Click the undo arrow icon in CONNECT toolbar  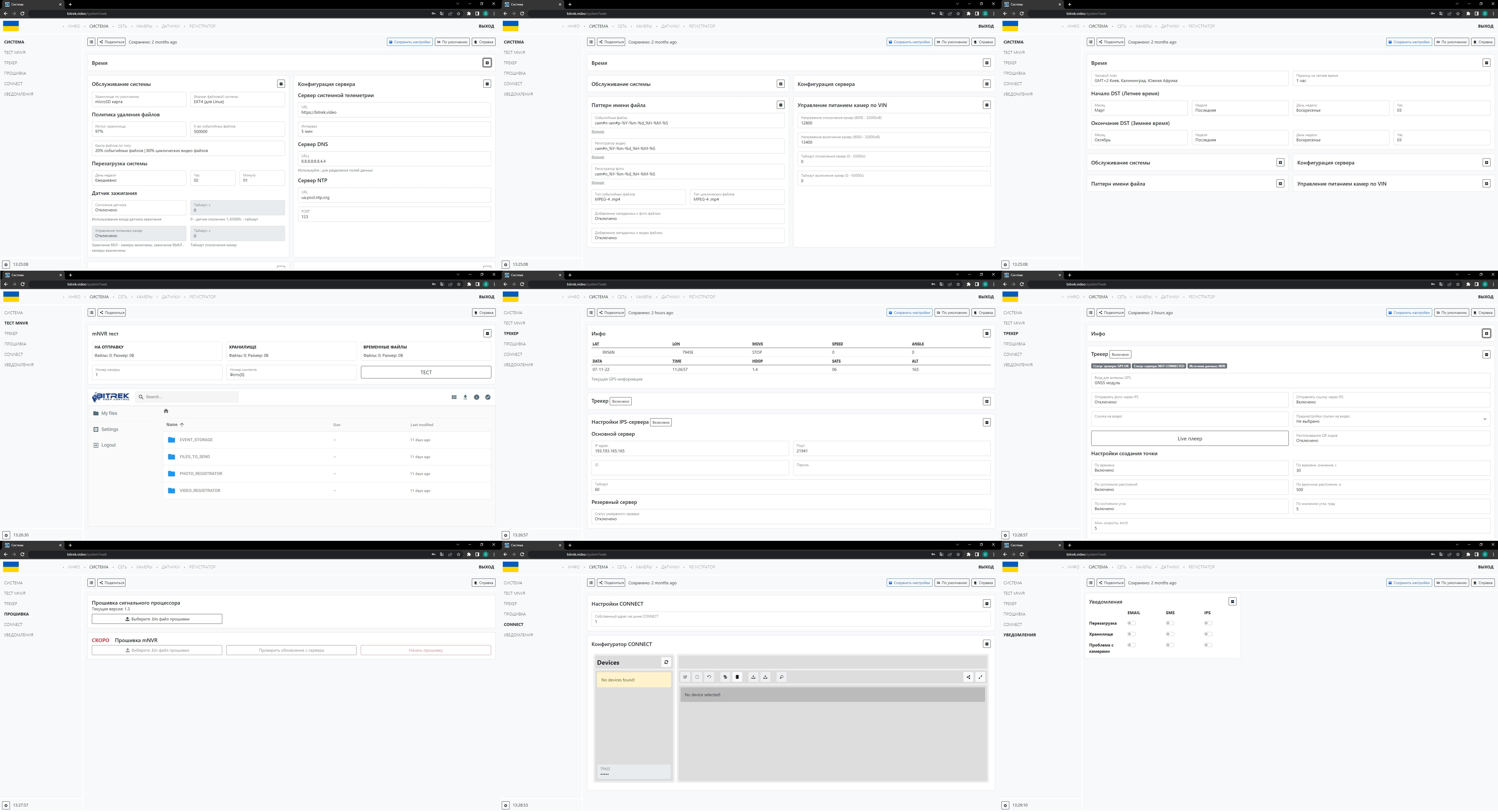pos(709,677)
